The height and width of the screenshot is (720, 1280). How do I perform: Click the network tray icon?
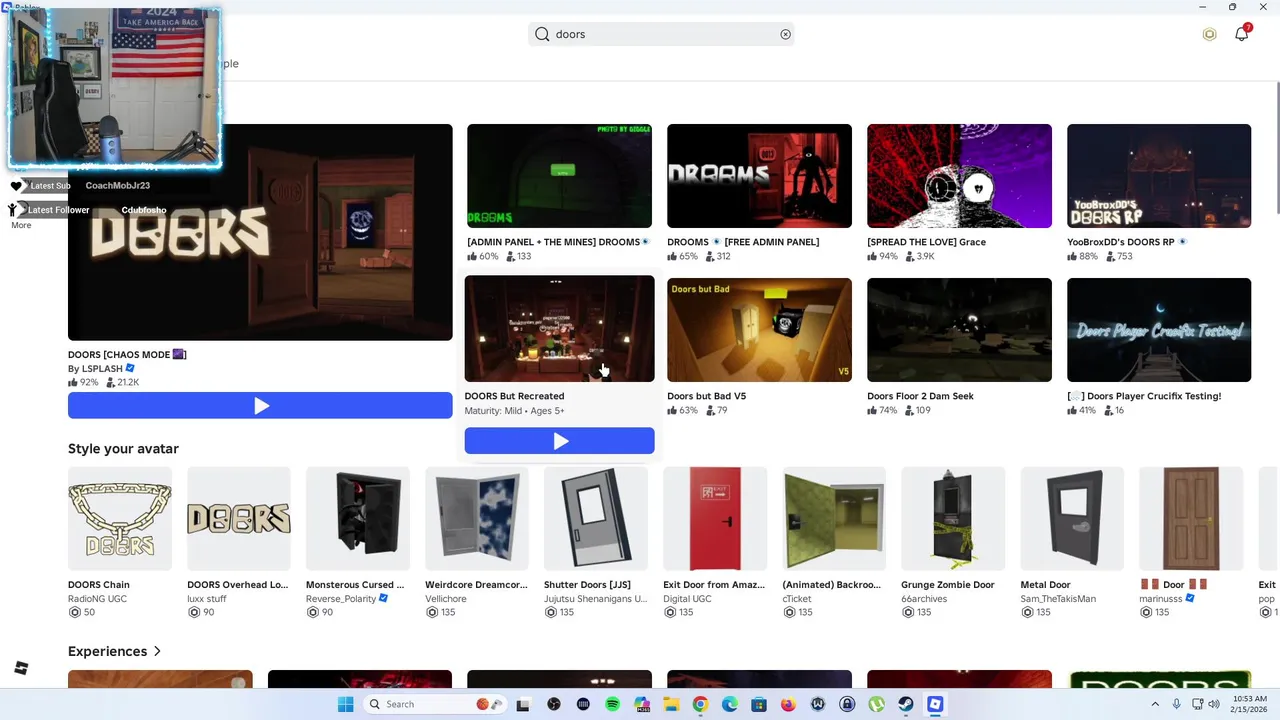1197,704
